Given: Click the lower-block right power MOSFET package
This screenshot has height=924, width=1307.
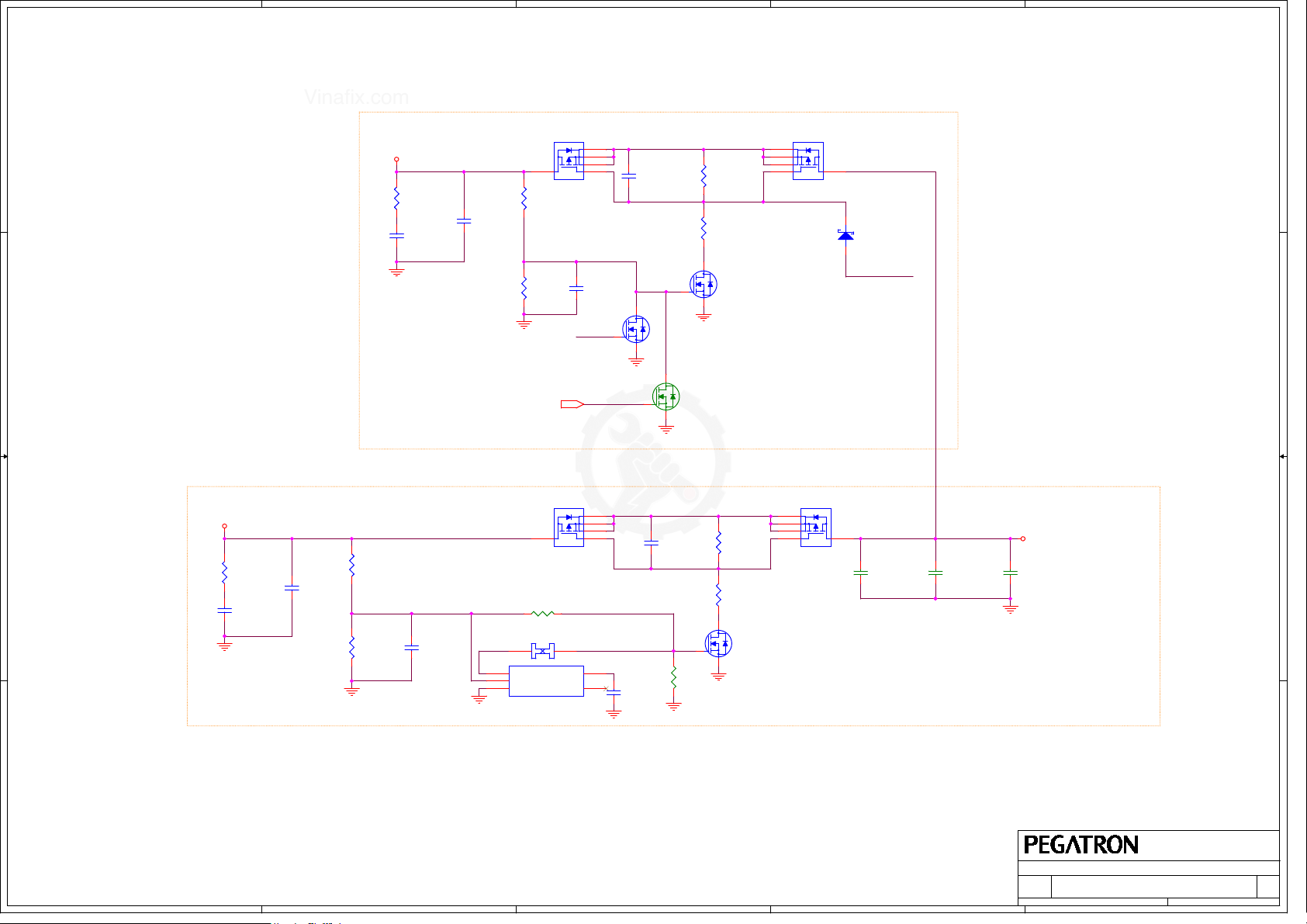Looking at the screenshot, I should (815, 528).
